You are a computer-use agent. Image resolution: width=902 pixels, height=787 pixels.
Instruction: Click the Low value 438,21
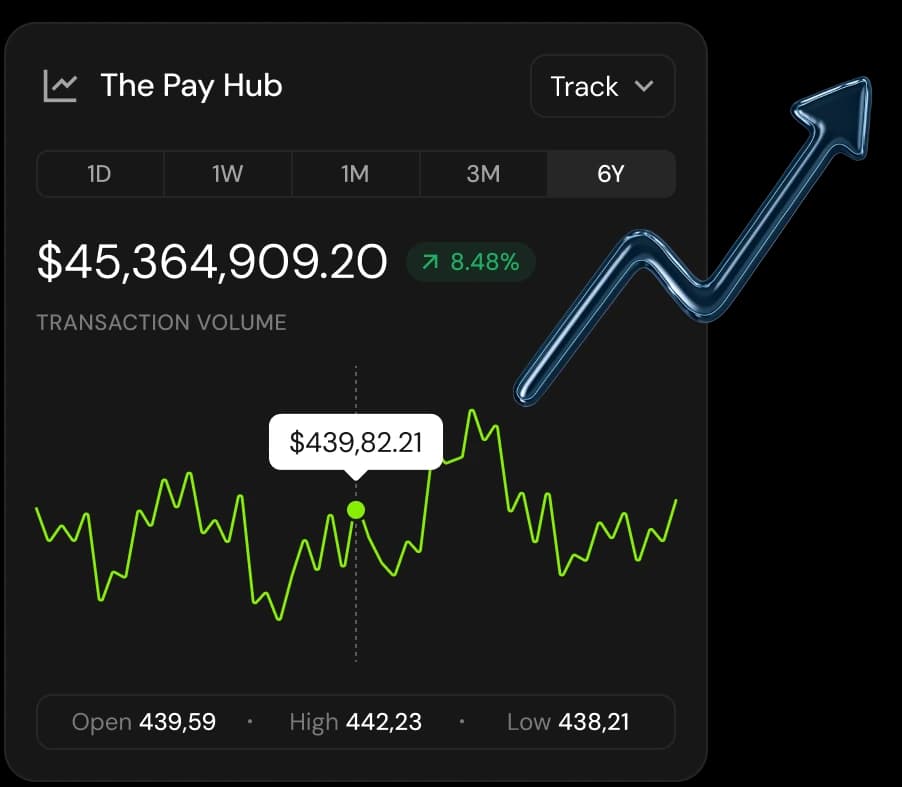click(593, 721)
